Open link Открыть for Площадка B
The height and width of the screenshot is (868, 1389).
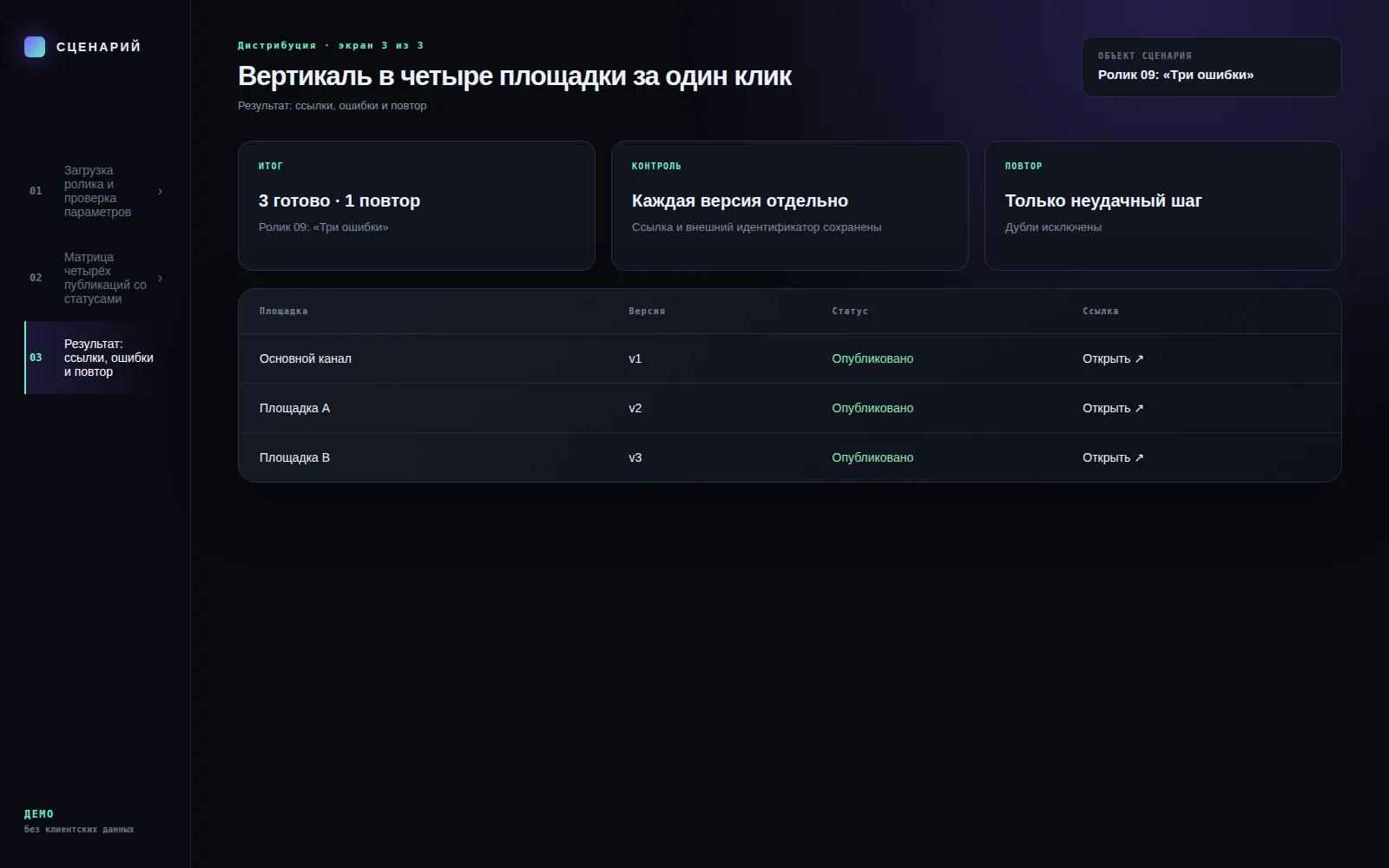pyautogui.click(x=1113, y=457)
